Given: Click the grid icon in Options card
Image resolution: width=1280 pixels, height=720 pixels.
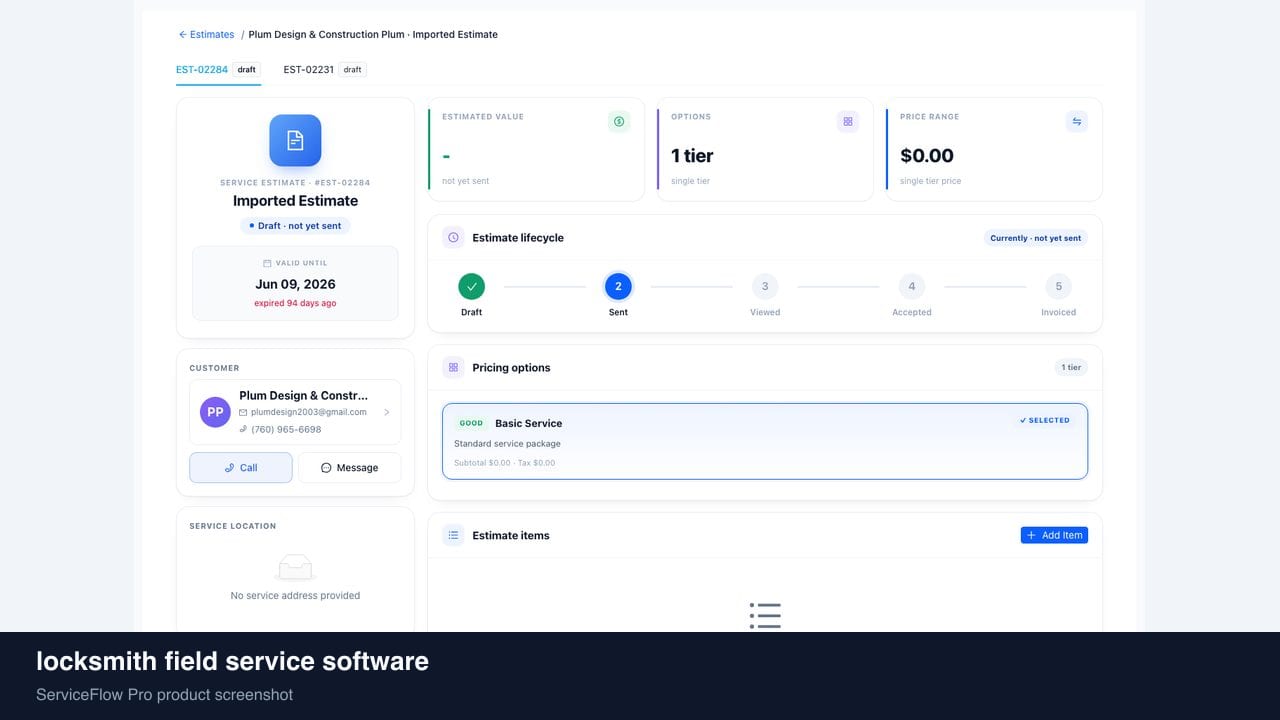Looking at the screenshot, I should tap(848, 121).
